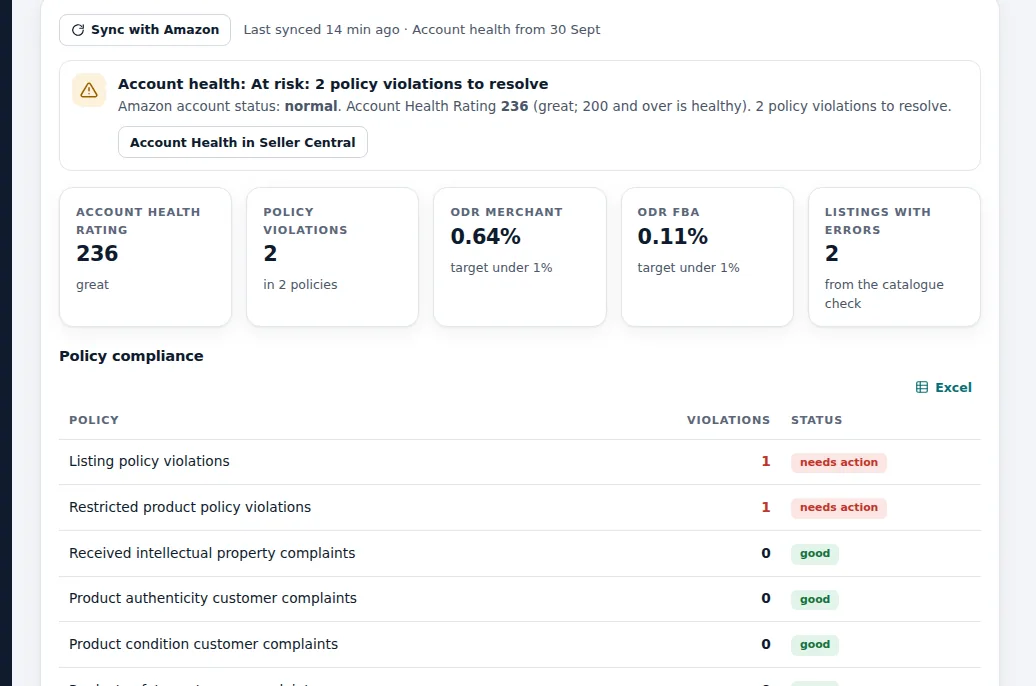Open Account Health in Seller Central

coord(242,142)
